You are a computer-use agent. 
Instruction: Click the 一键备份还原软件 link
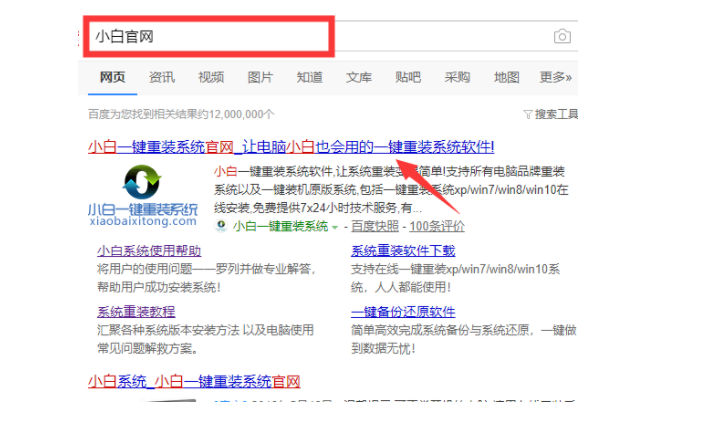pos(402,312)
